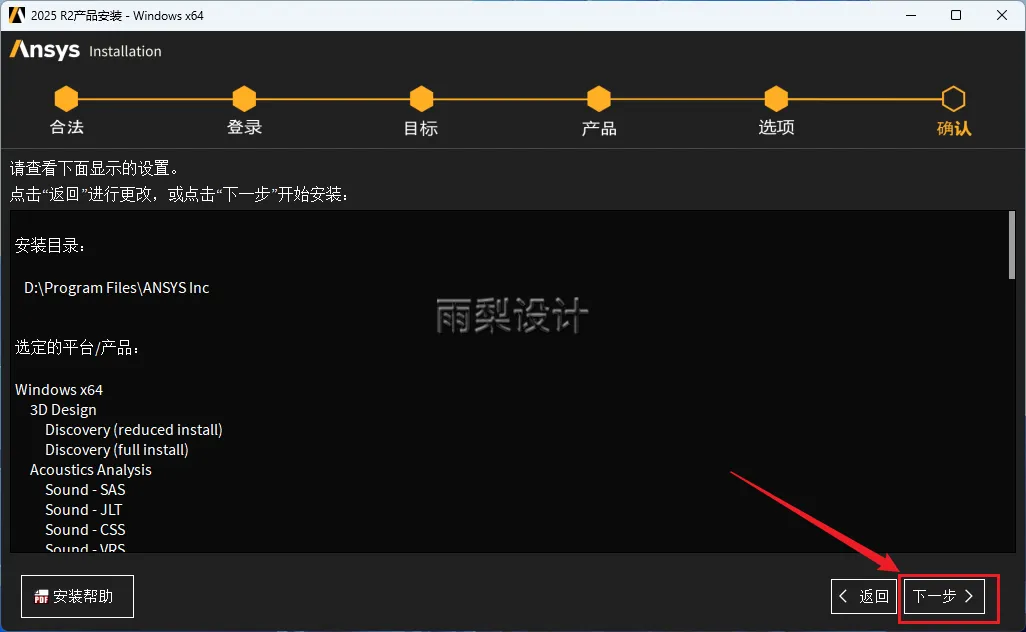Click the Ansys app icon in title bar
This screenshot has height=632, width=1026.
(16, 15)
